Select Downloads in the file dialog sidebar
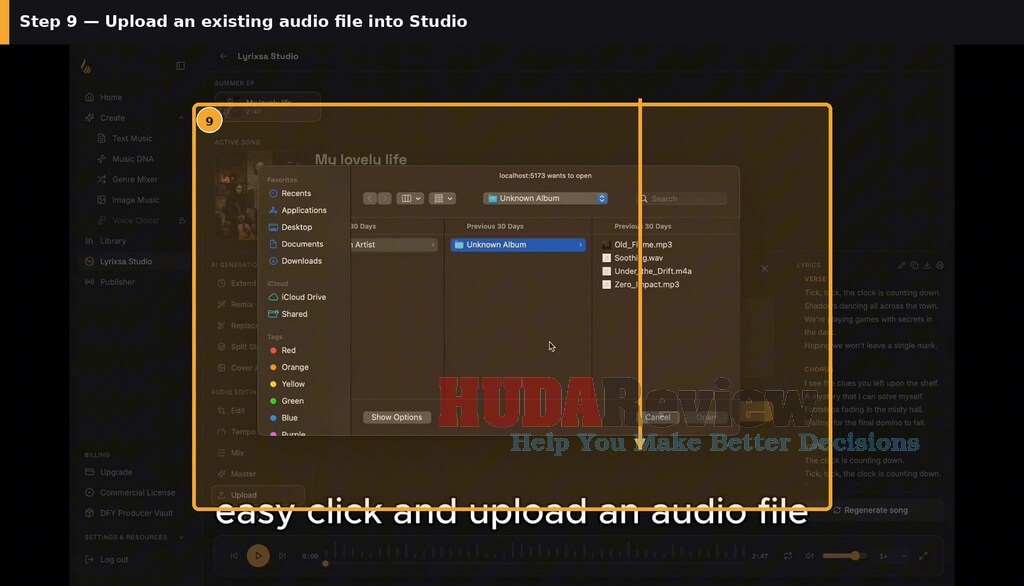Screen dimensions: 1024x586 tap(295, 261)
